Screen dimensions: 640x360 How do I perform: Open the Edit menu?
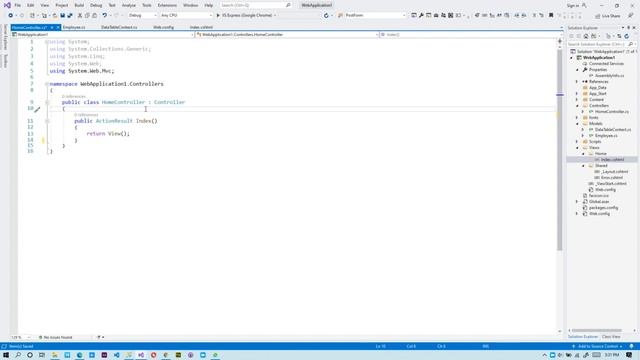tap(31, 5)
